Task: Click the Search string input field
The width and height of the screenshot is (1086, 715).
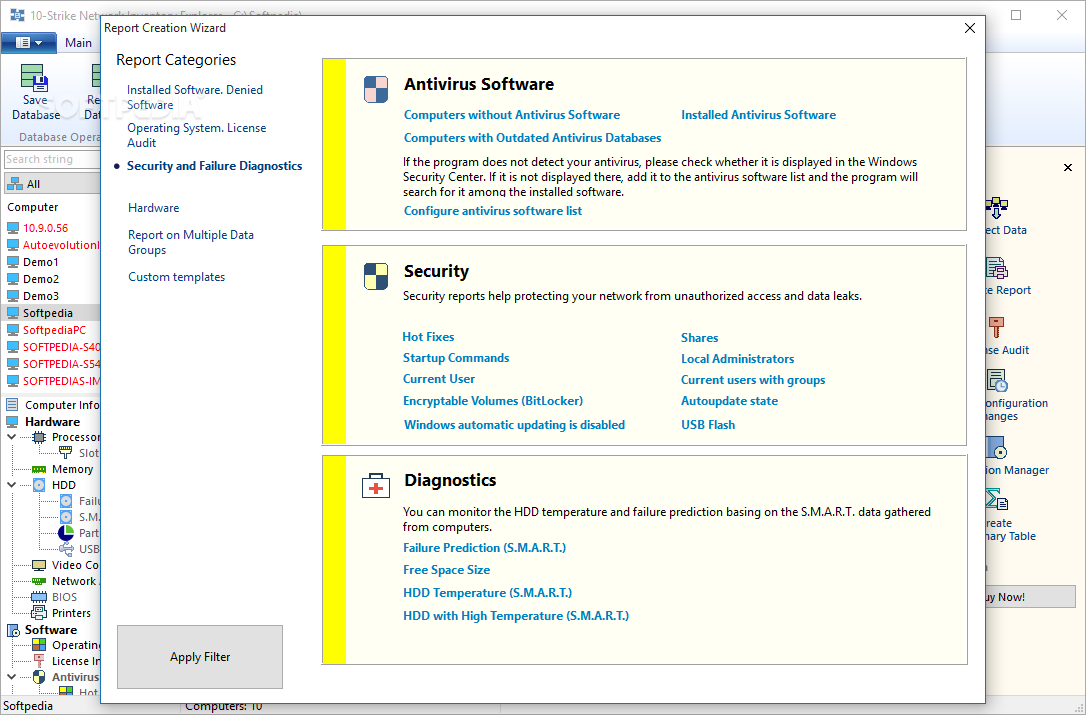Action: tap(53, 159)
